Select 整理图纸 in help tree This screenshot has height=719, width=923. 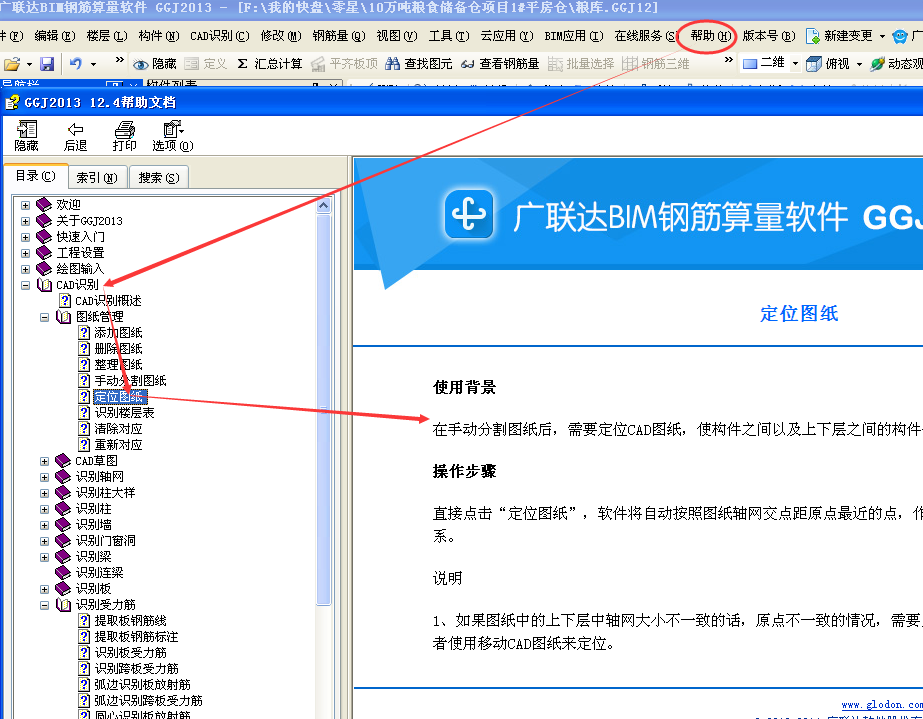[118, 365]
